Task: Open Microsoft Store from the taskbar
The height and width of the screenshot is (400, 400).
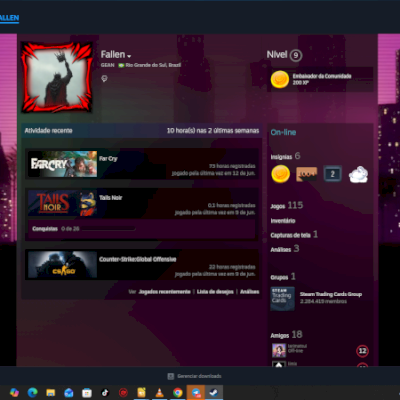Action: tap(87, 393)
